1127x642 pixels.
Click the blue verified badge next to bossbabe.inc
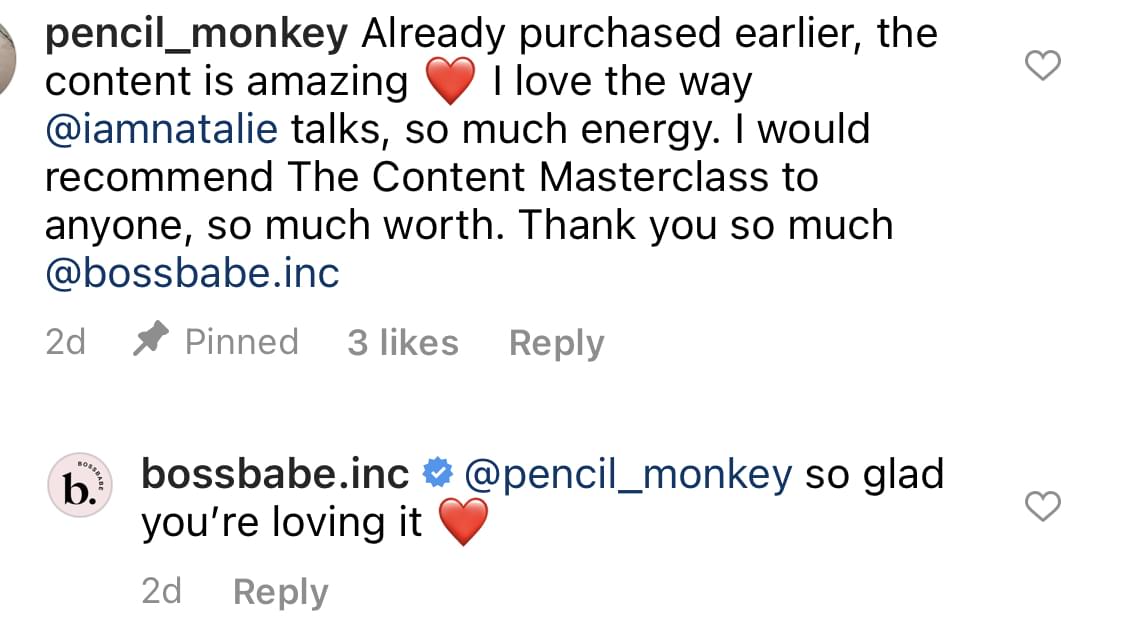coord(438,474)
